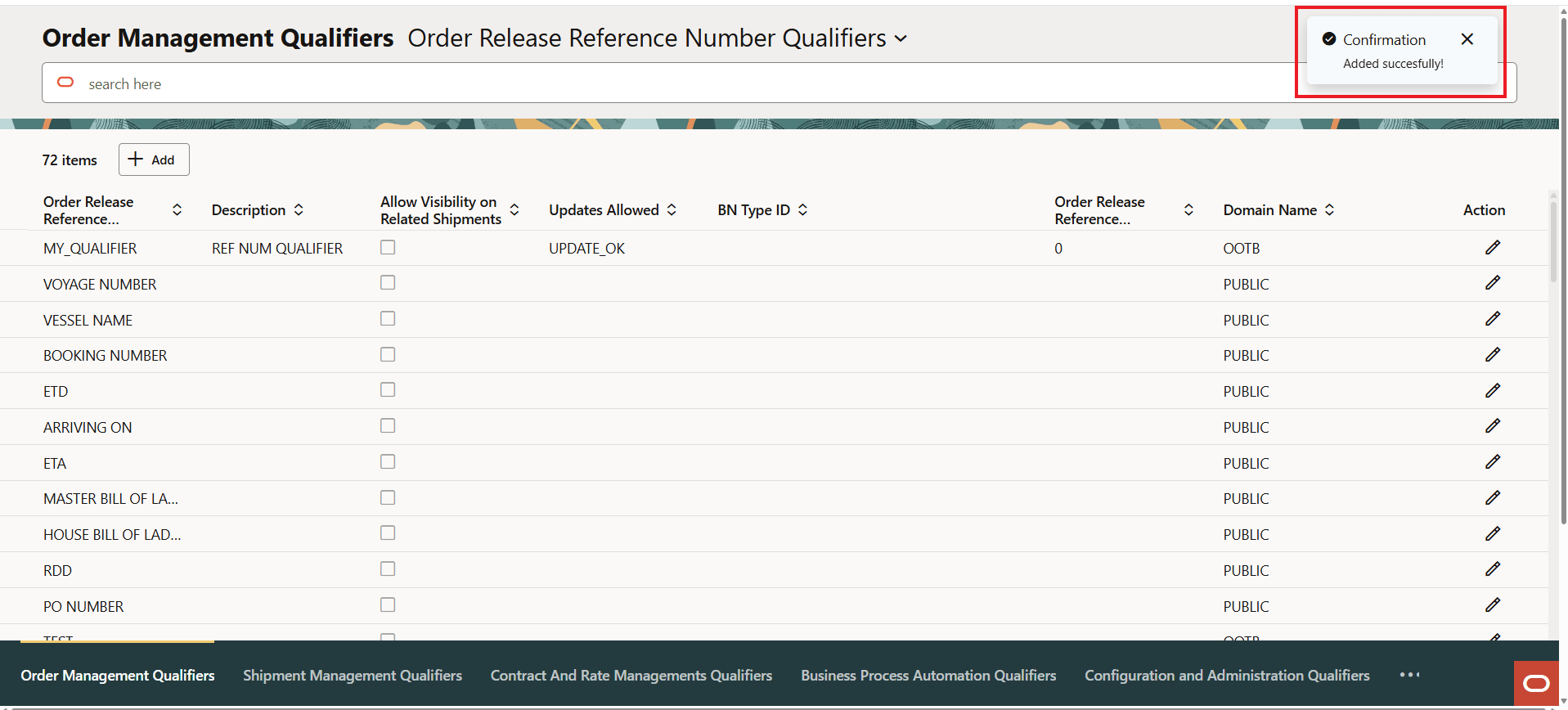Toggle the PO NUMBER row checkbox
This screenshot has width=1568, height=710.
click(x=388, y=605)
